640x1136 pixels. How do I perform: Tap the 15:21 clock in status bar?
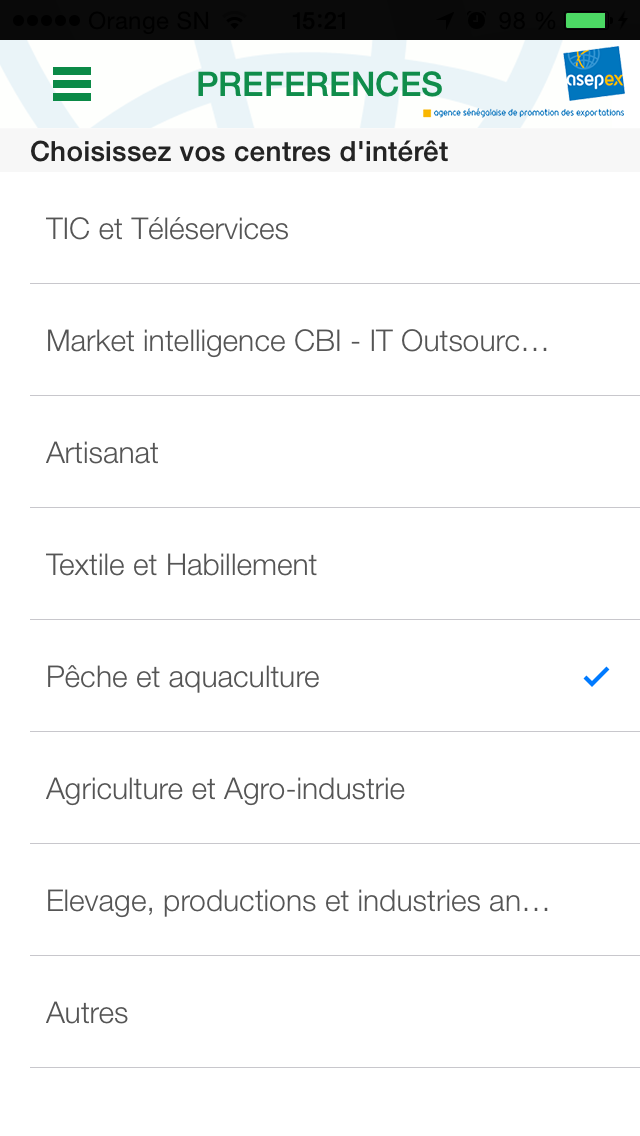(320, 20)
